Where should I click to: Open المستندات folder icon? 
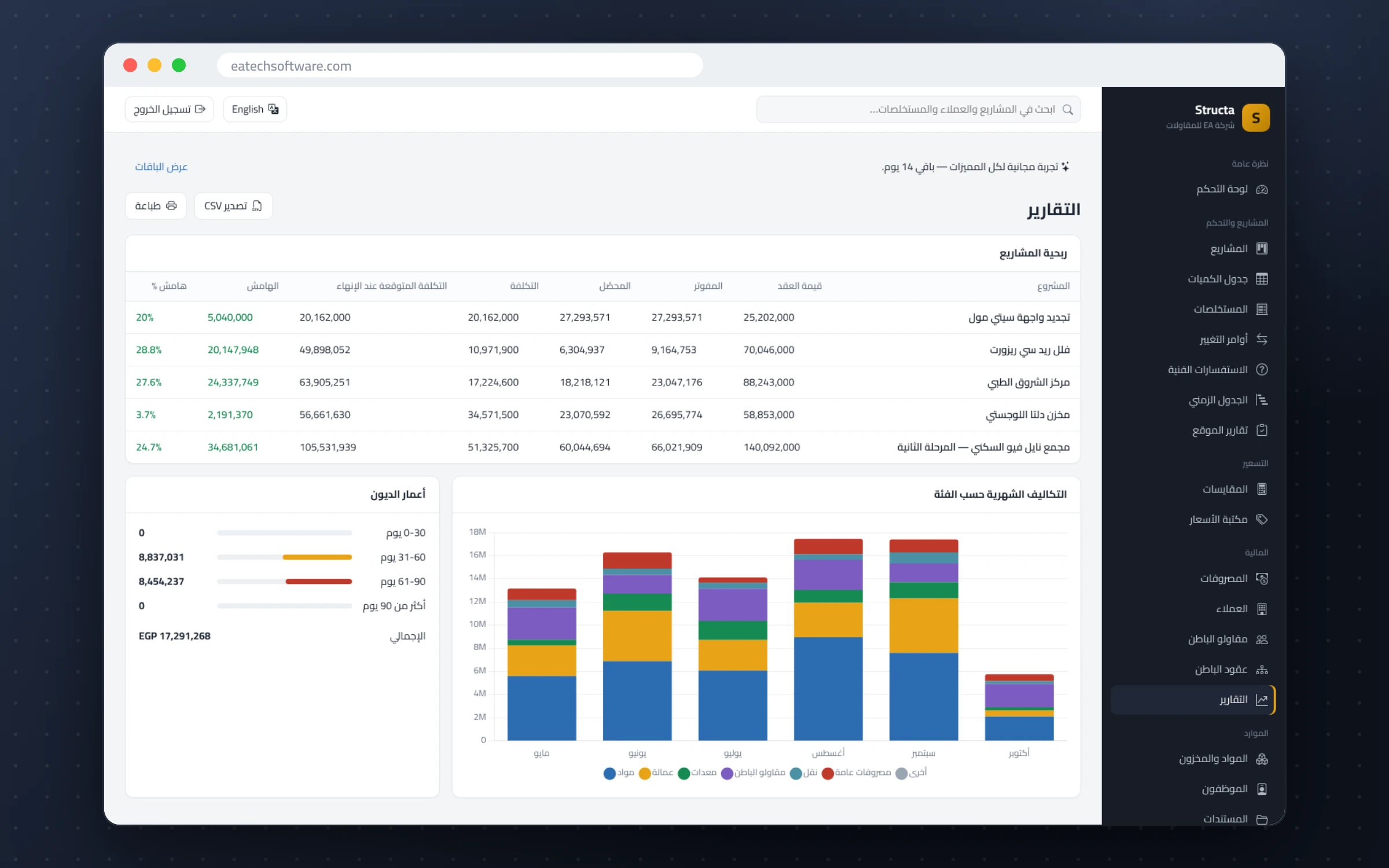click(x=1262, y=819)
